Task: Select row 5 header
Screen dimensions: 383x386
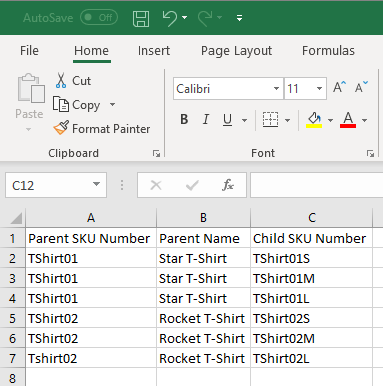Action: [x=13, y=318]
